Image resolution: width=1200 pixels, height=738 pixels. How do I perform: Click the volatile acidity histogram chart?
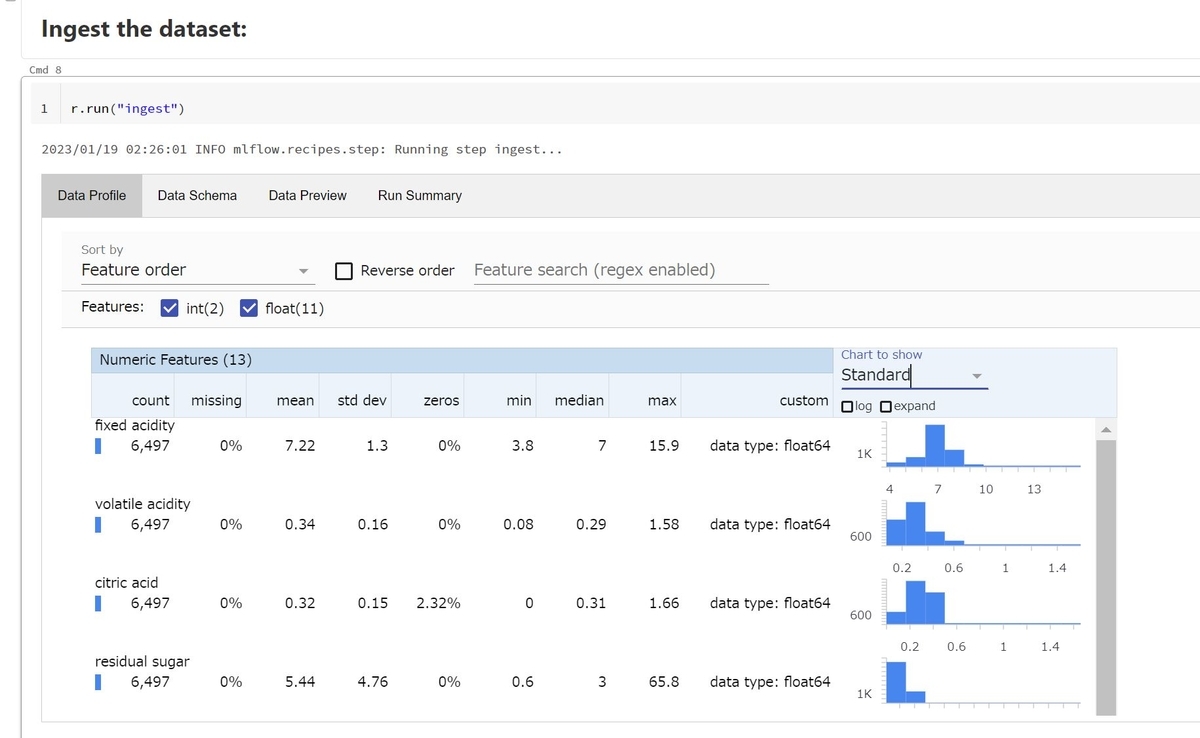click(x=982, y=525)
